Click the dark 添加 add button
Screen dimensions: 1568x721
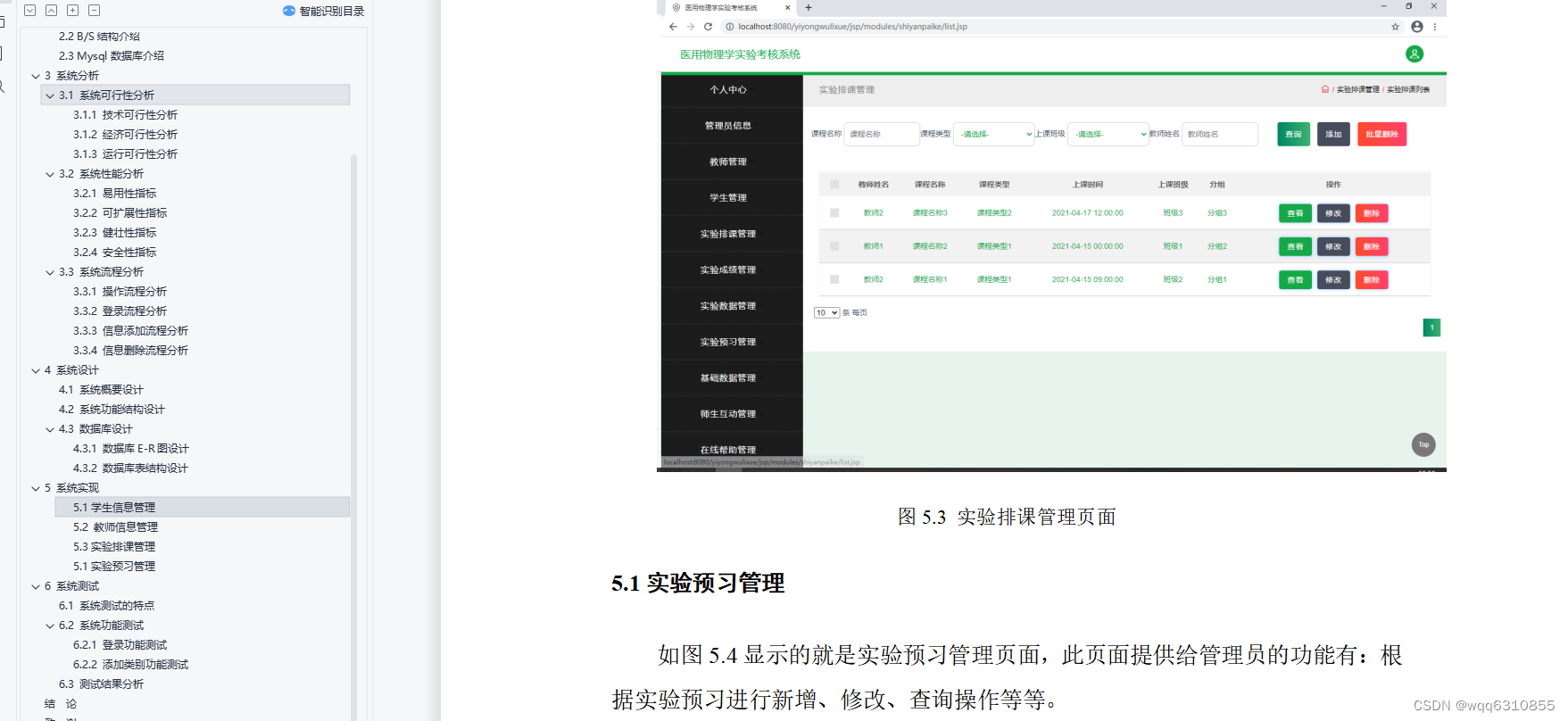click(x=1333, y=134)
